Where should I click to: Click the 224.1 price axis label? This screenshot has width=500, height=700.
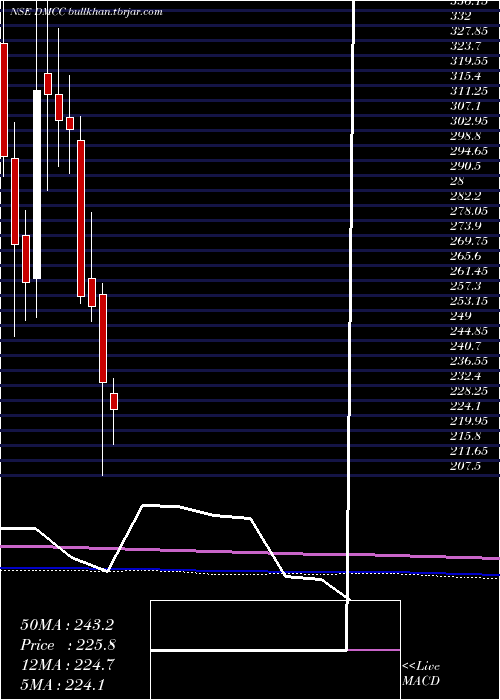pos(465,406)
